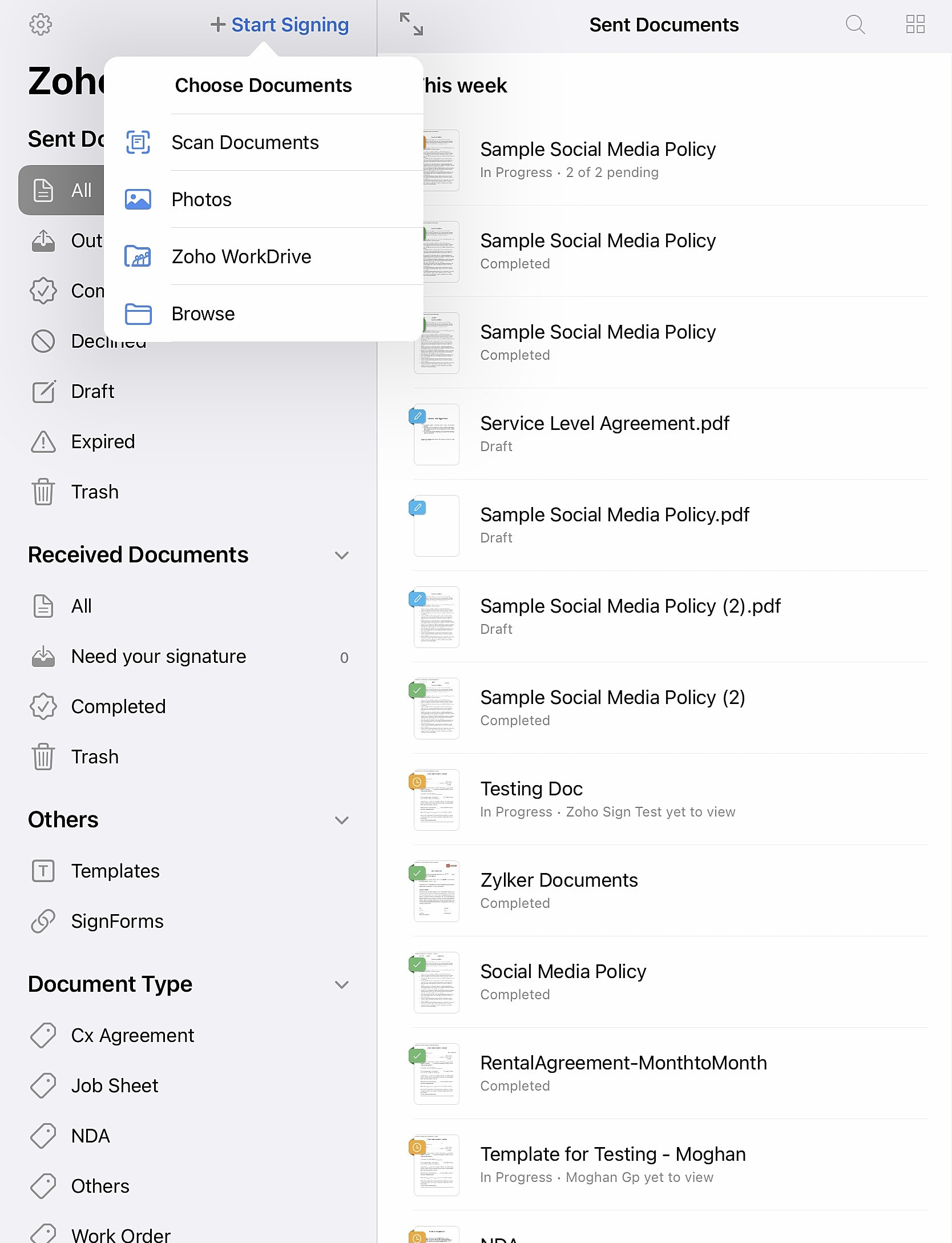Click the Received Documents All page icon
Image resolution: width=952 pixels, height=1243 pixels.
tap(43, 606)
